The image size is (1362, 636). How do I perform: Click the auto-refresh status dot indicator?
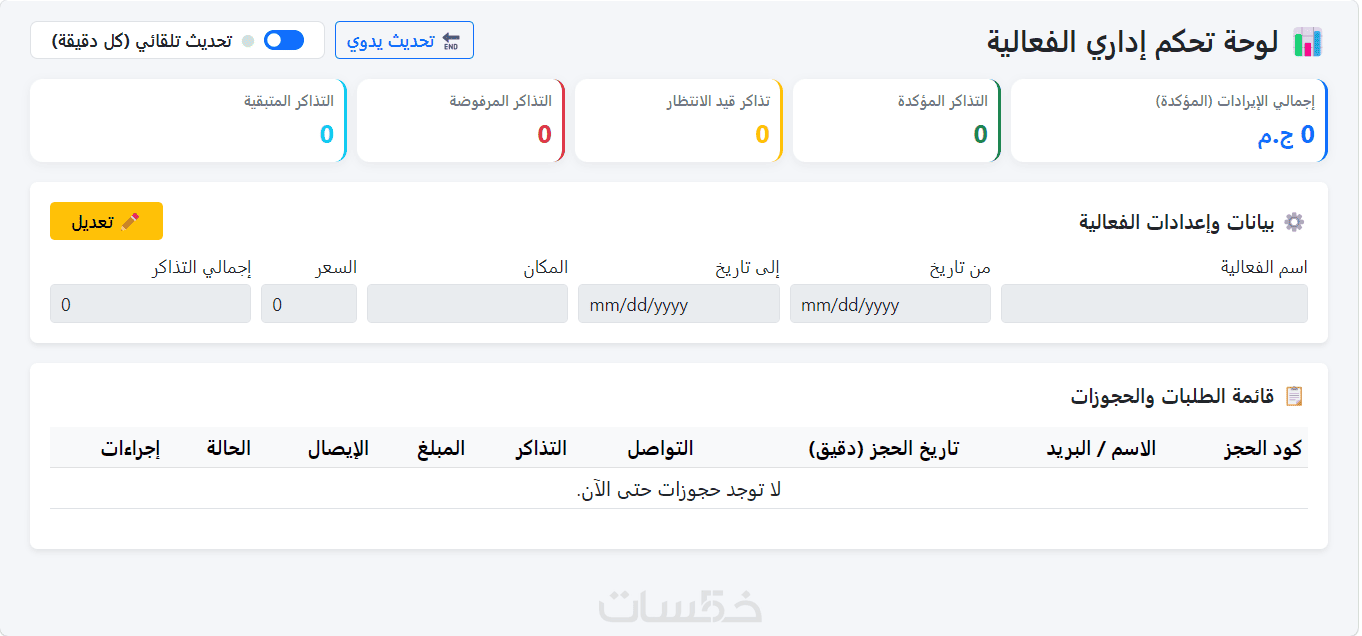247,41
